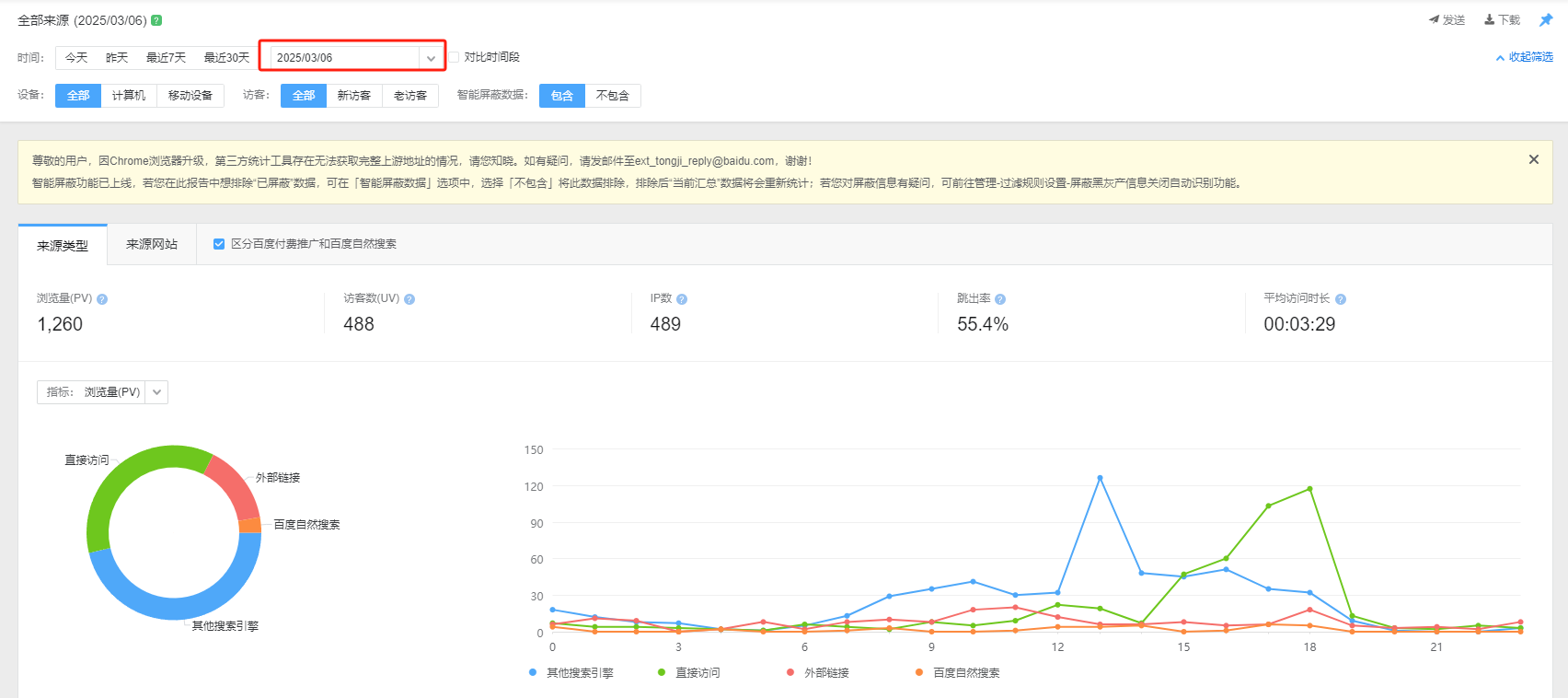This screenshot has width=1568, height=698.
Task: Collapse filters with 收起筛选
Action: [1525, 57]
